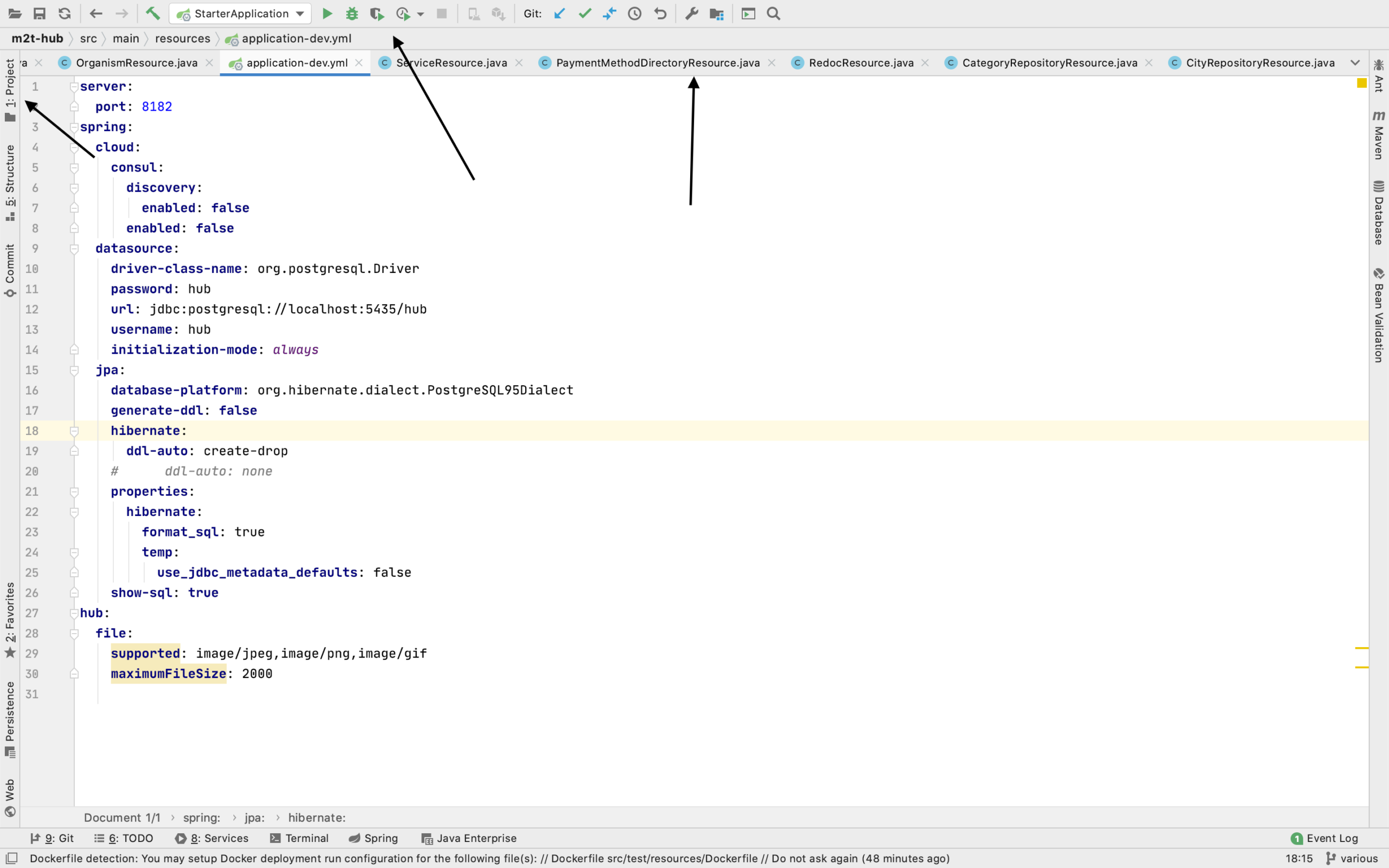This screenshot has height=868, width=1389.
Task: Click the Open folder toolbar icon
Action: tap(15, 14)
